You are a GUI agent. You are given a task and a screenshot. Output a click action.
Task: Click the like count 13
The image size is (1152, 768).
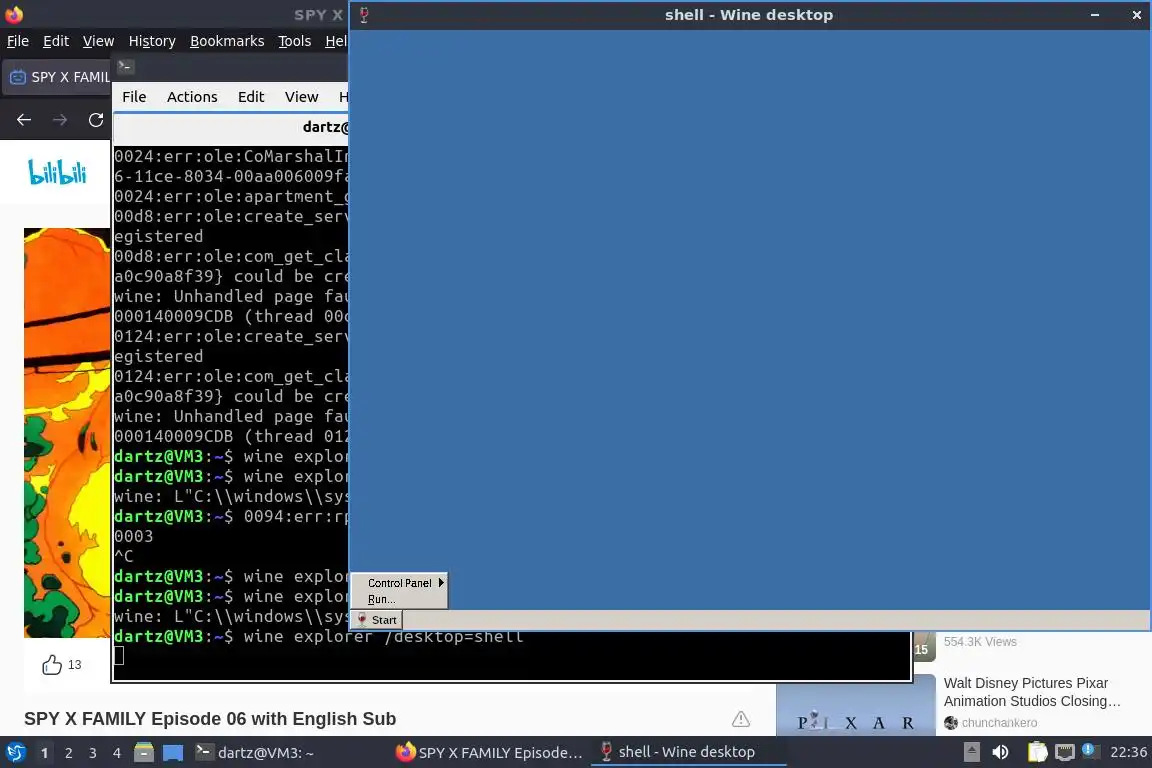74,664
